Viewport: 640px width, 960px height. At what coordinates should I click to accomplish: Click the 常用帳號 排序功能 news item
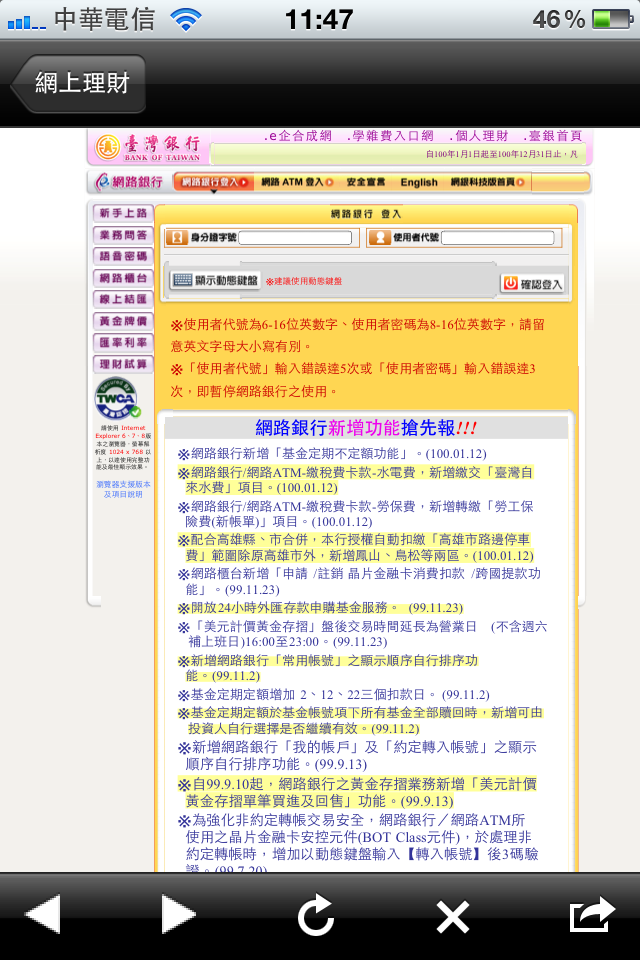pos(328,668)
